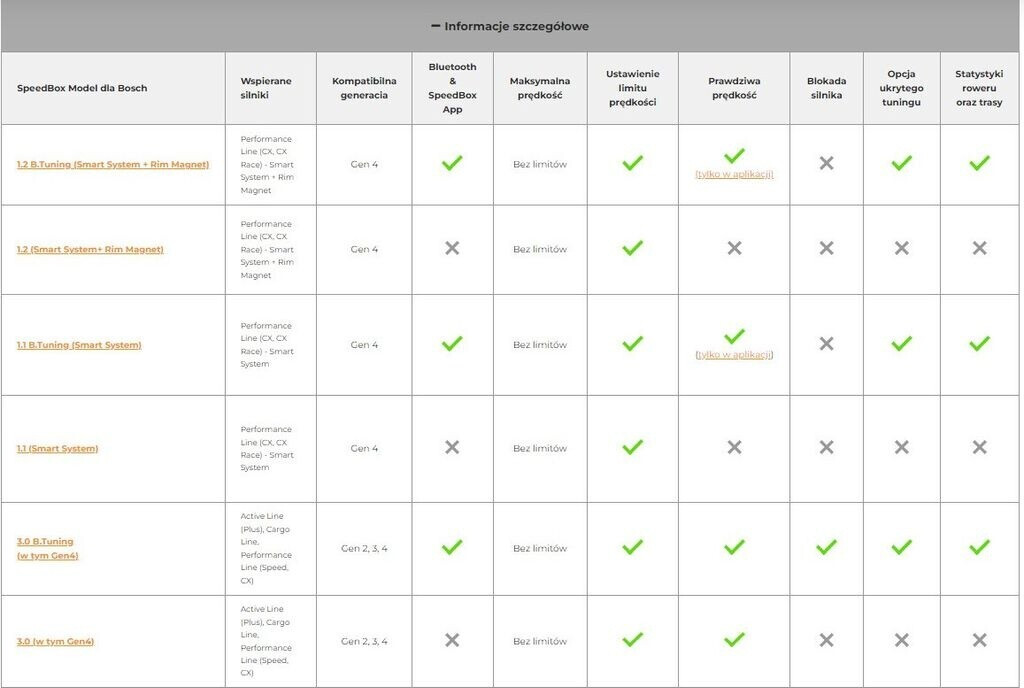Open 1.1 (Smart System) product link
The height and width of the screenshot is (688, 1024).
coord(57,449)
